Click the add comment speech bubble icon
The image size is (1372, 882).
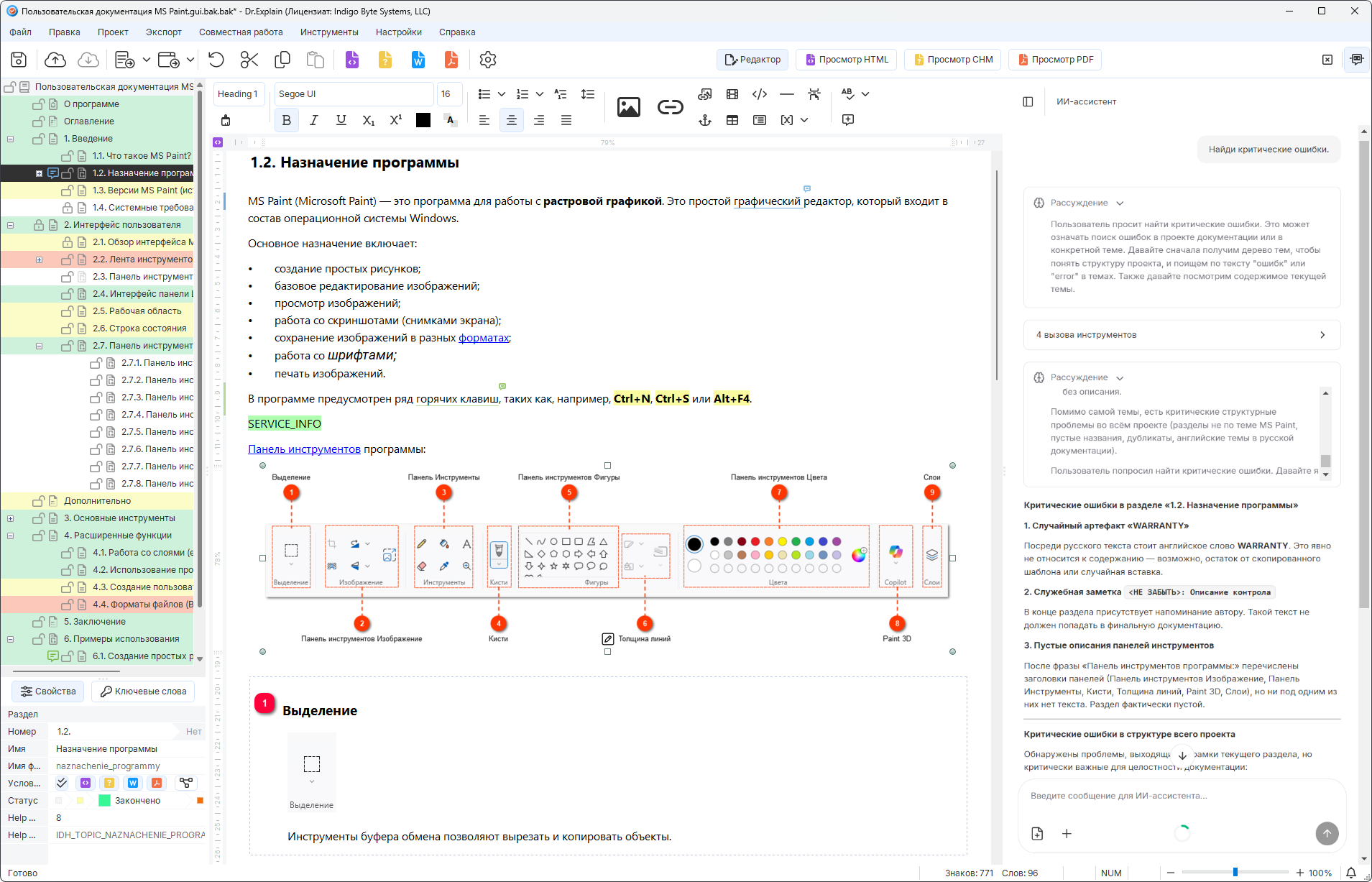tap(848, 120)
